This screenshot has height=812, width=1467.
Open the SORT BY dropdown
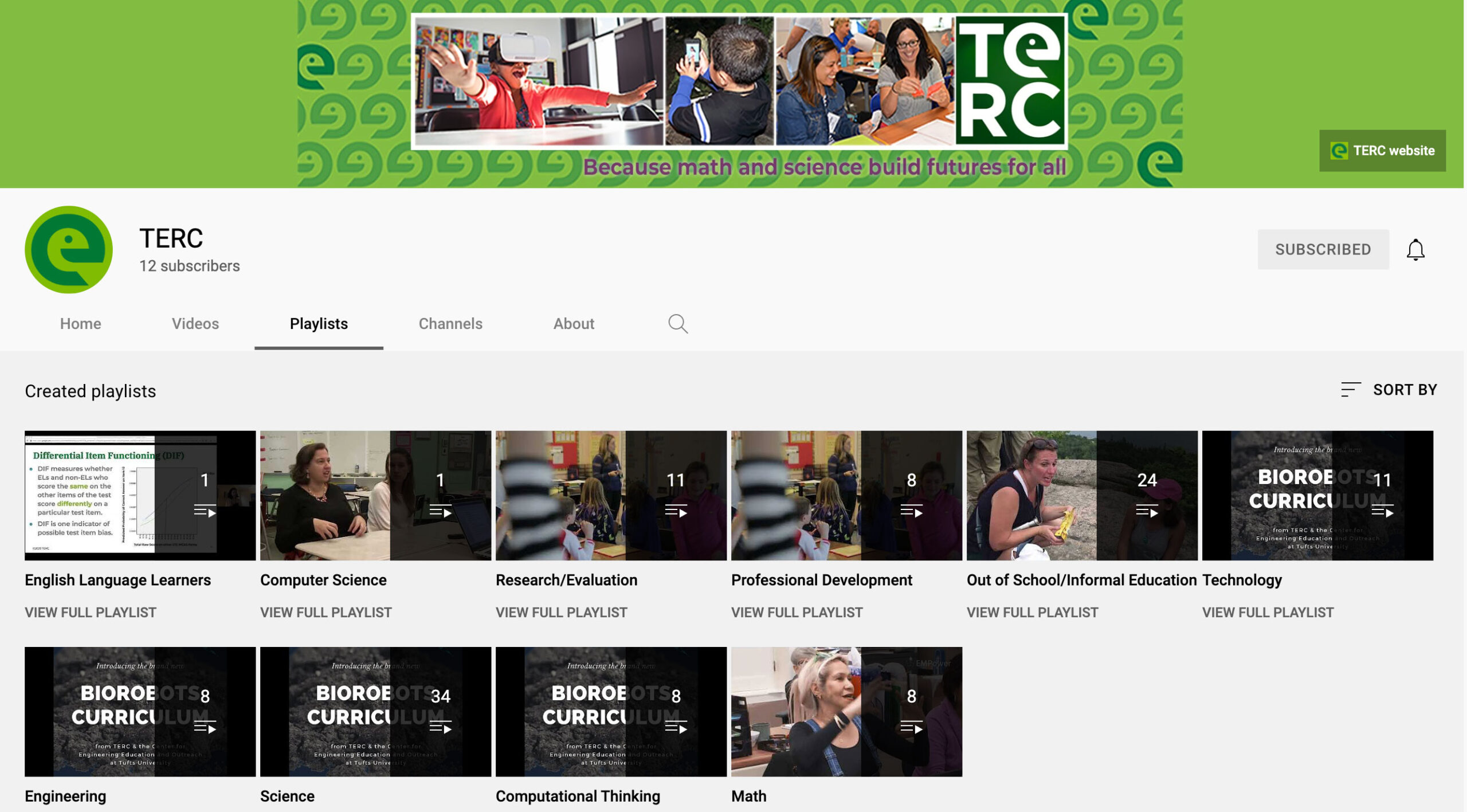(x=1389, y=390)
